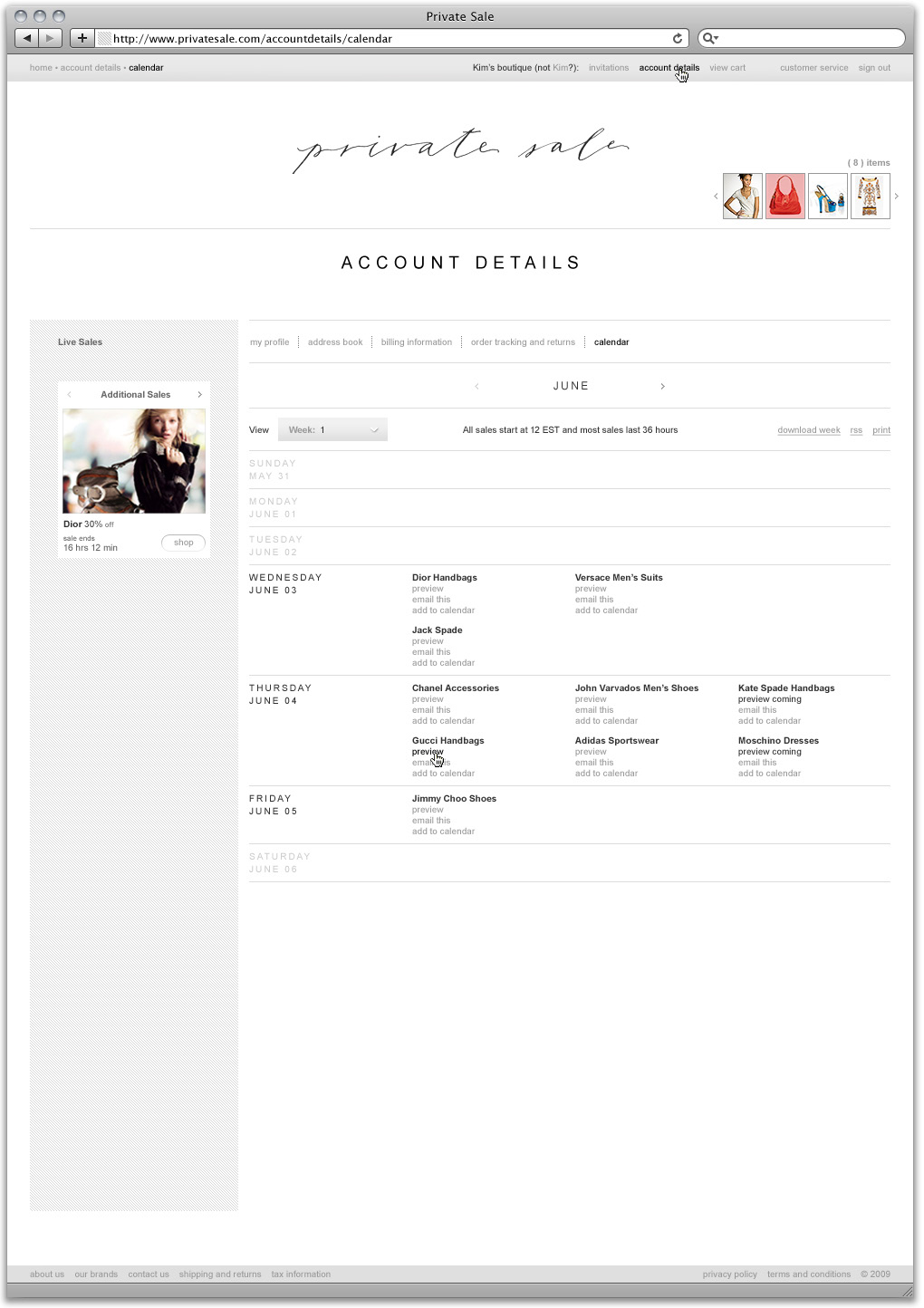
Task: Click the rss link
Action: [x=856, y=430]
